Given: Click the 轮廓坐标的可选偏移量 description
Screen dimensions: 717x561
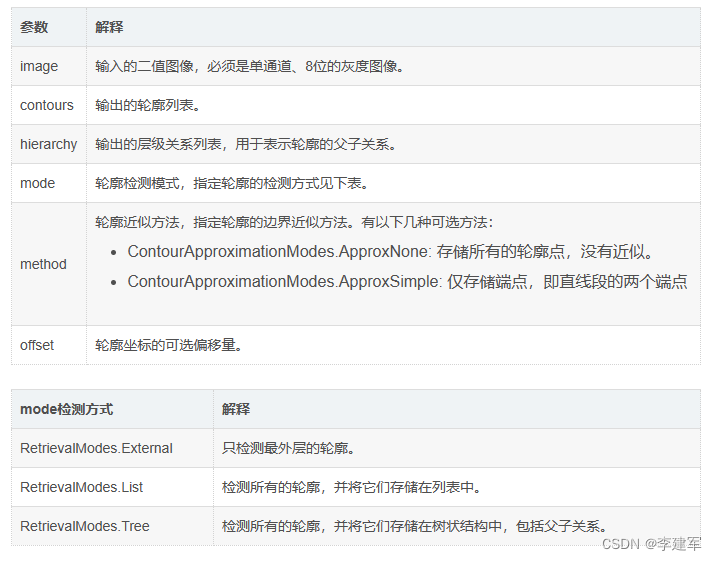Looking at the screenshot, I should pos(169,345).
